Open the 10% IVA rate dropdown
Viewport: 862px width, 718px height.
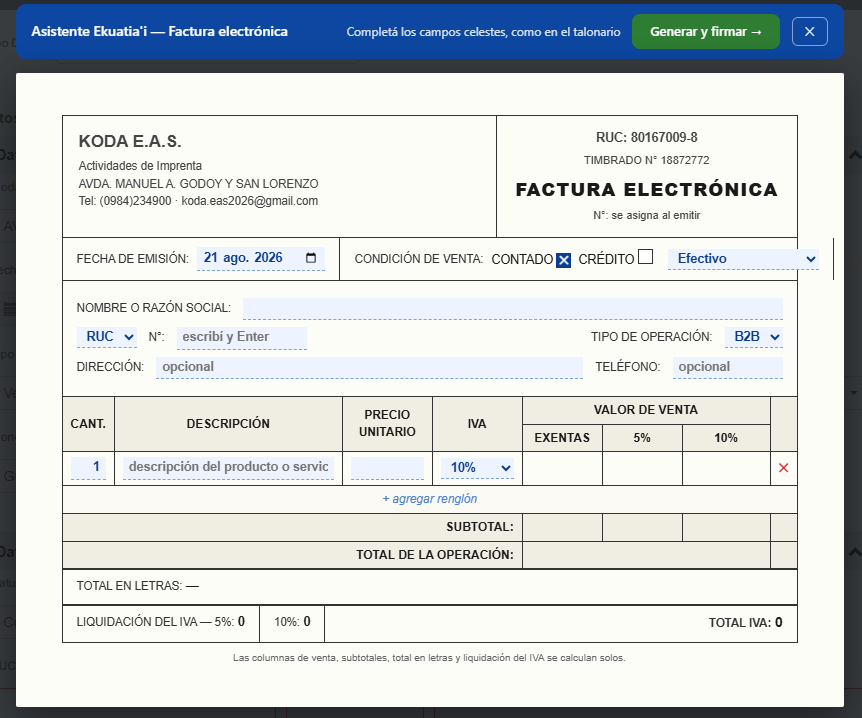point(477,468)
